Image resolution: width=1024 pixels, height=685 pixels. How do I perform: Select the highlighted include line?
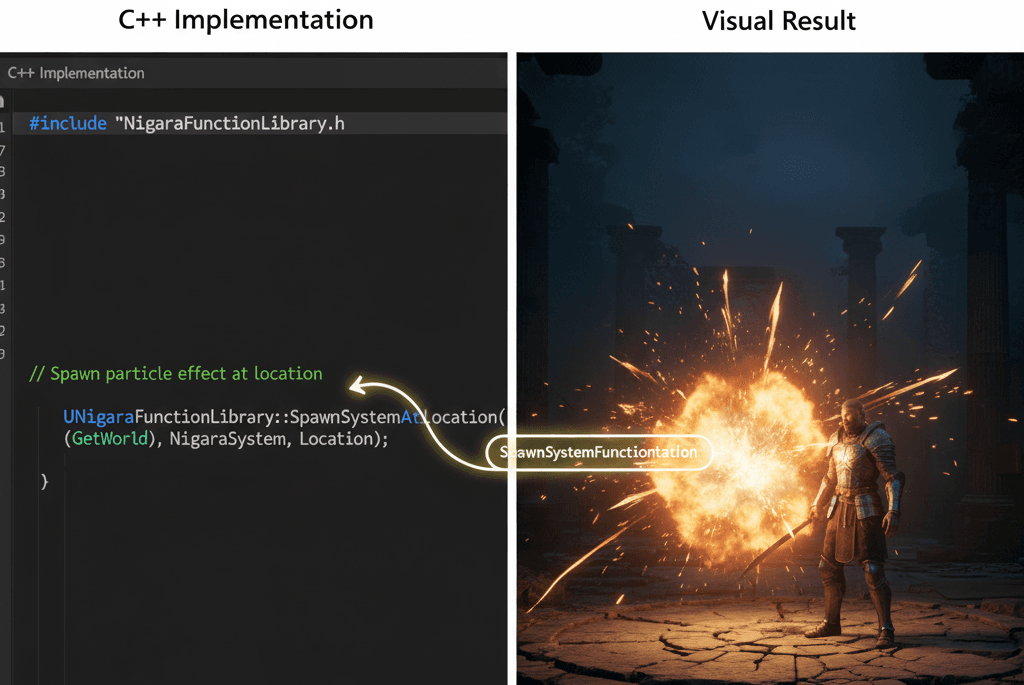pyautogui.click(x=260, y=123)
